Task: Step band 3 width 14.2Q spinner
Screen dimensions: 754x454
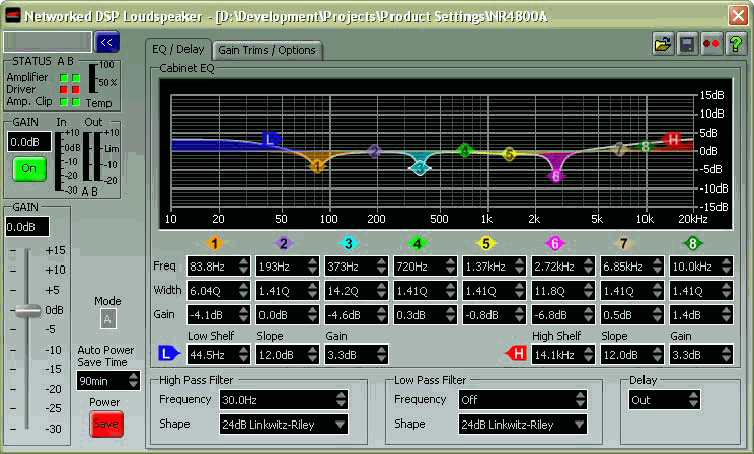Action: tap(382, 290)
